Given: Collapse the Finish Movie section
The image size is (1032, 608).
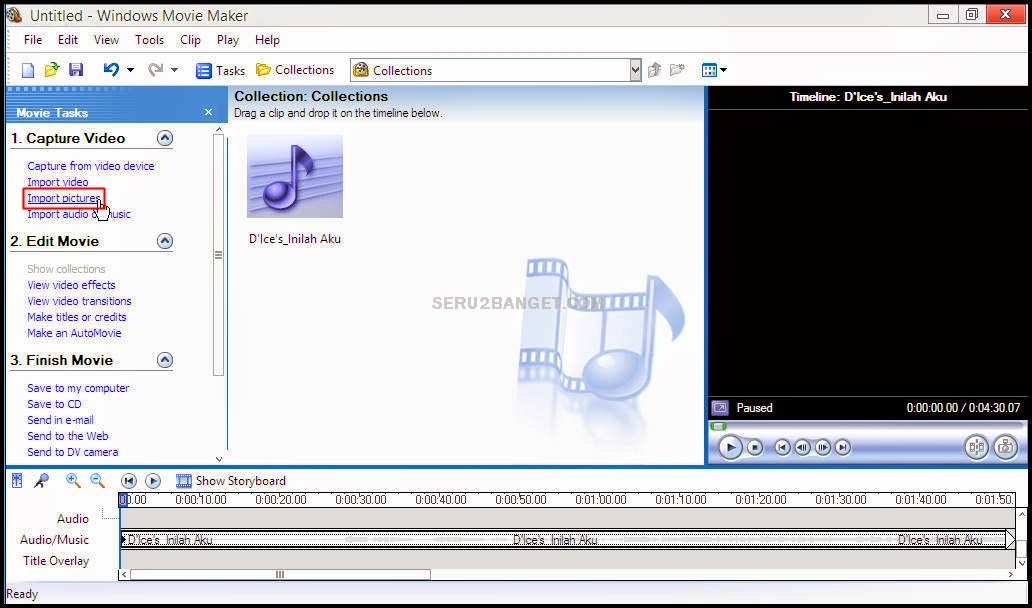Looking at the screenshot, I should coord(165,360).
